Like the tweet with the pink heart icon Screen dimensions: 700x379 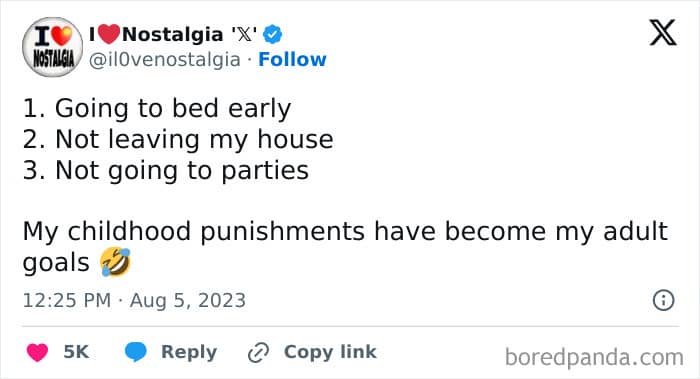coord(38,352)
